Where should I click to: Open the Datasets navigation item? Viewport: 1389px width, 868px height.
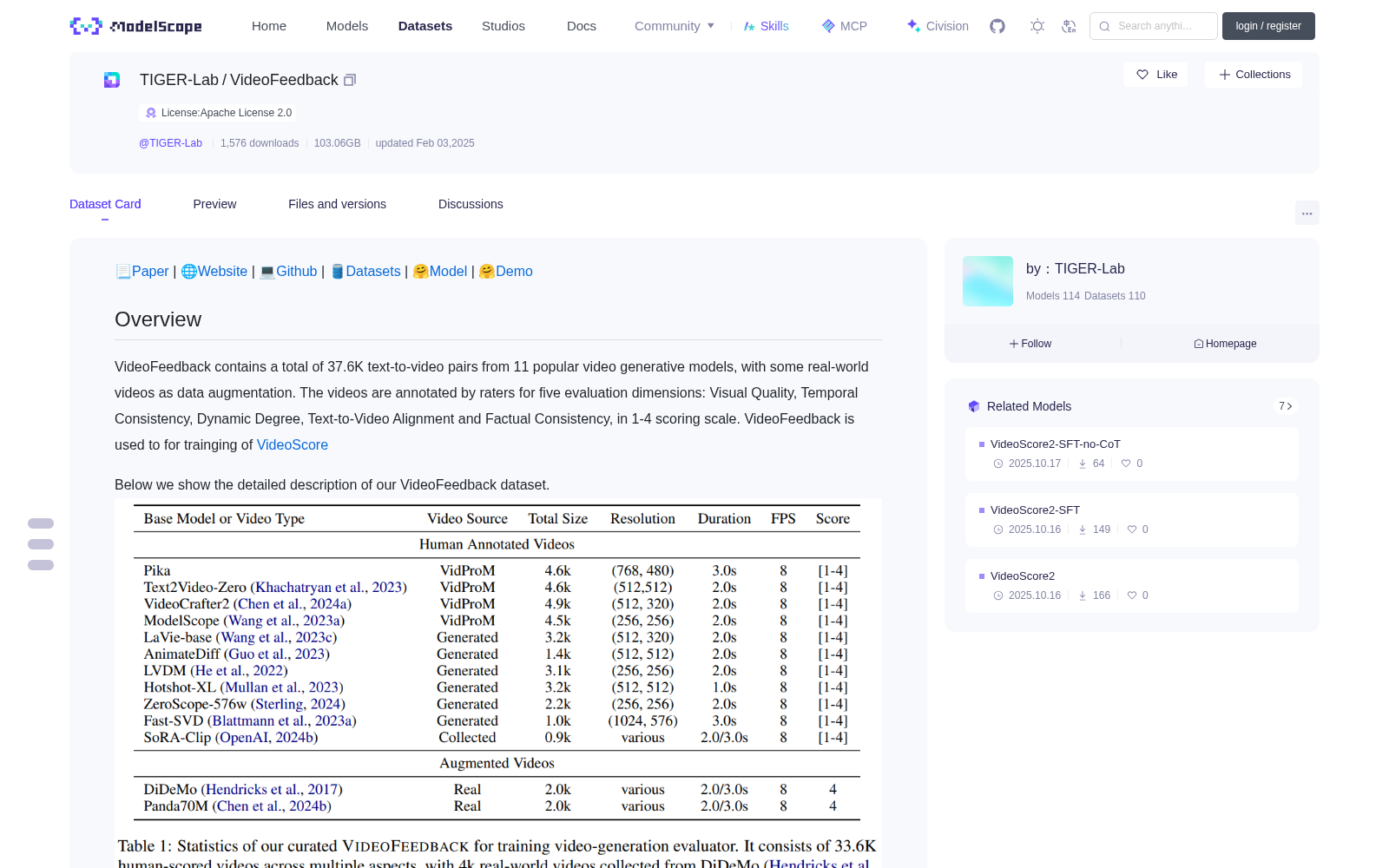pyautogui.click(x=425, y=26)
